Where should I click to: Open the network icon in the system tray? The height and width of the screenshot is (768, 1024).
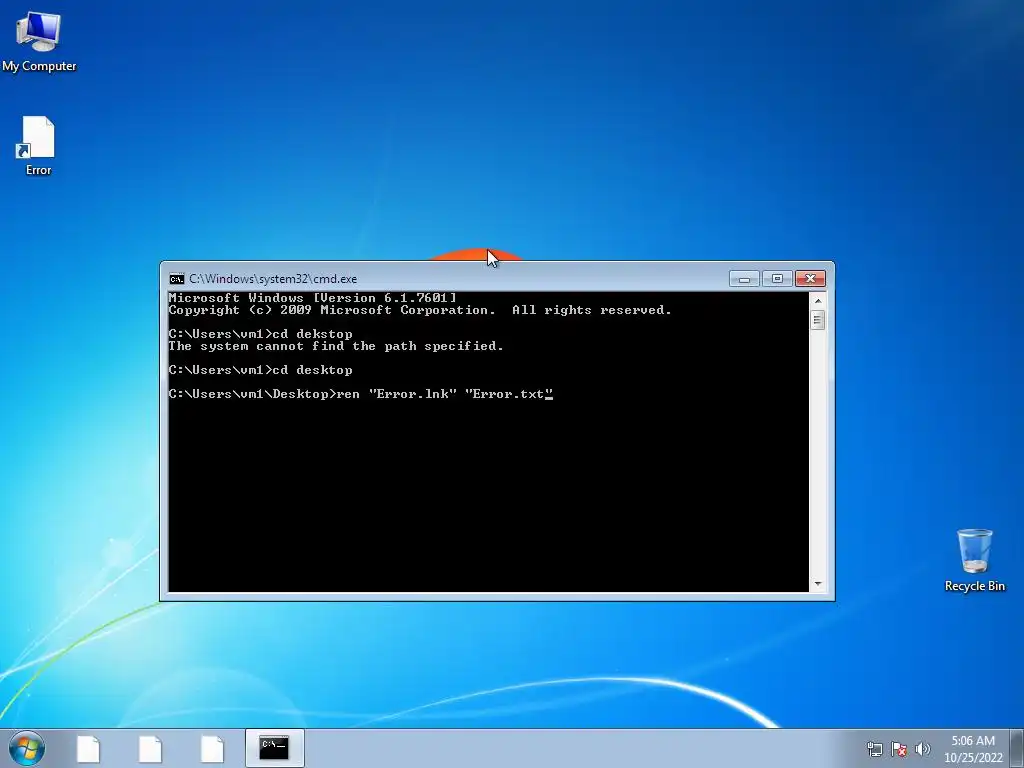click(874, 749)
